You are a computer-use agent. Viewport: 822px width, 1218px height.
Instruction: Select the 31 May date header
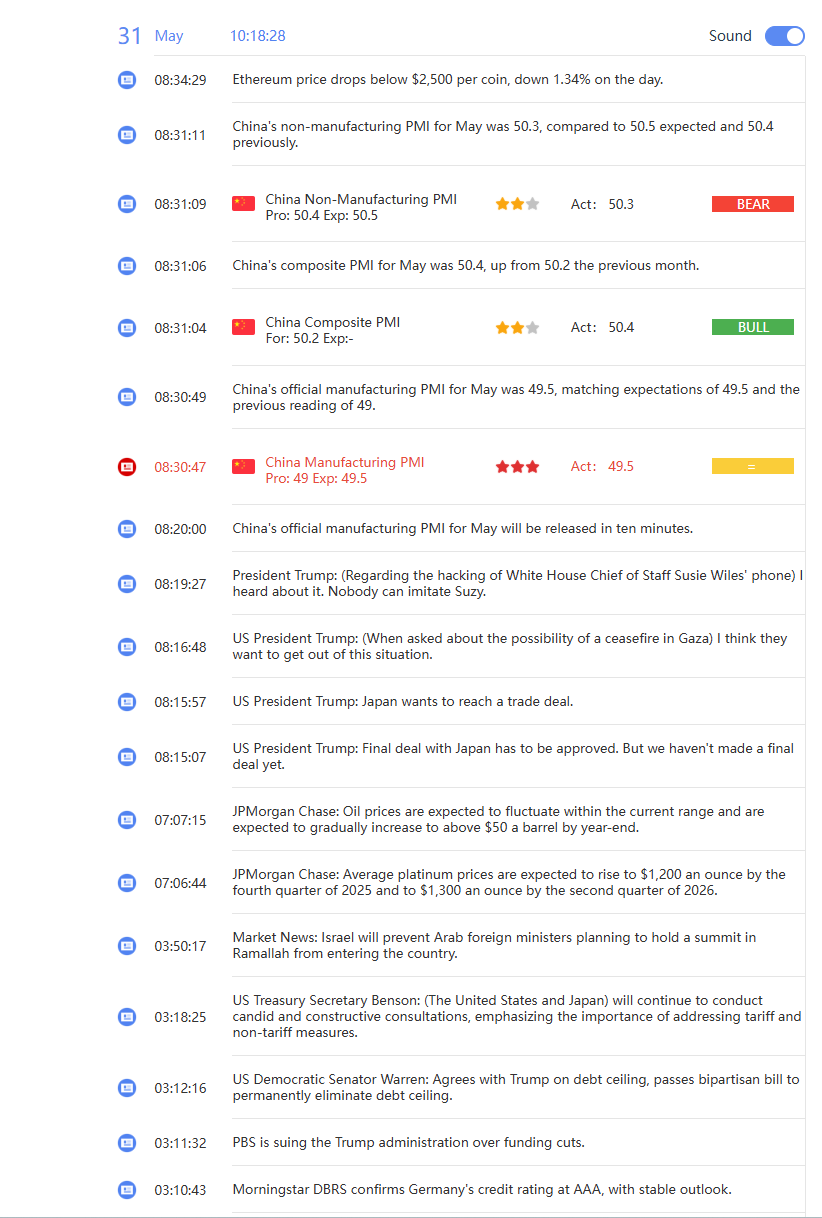click(x=151, y=36)
